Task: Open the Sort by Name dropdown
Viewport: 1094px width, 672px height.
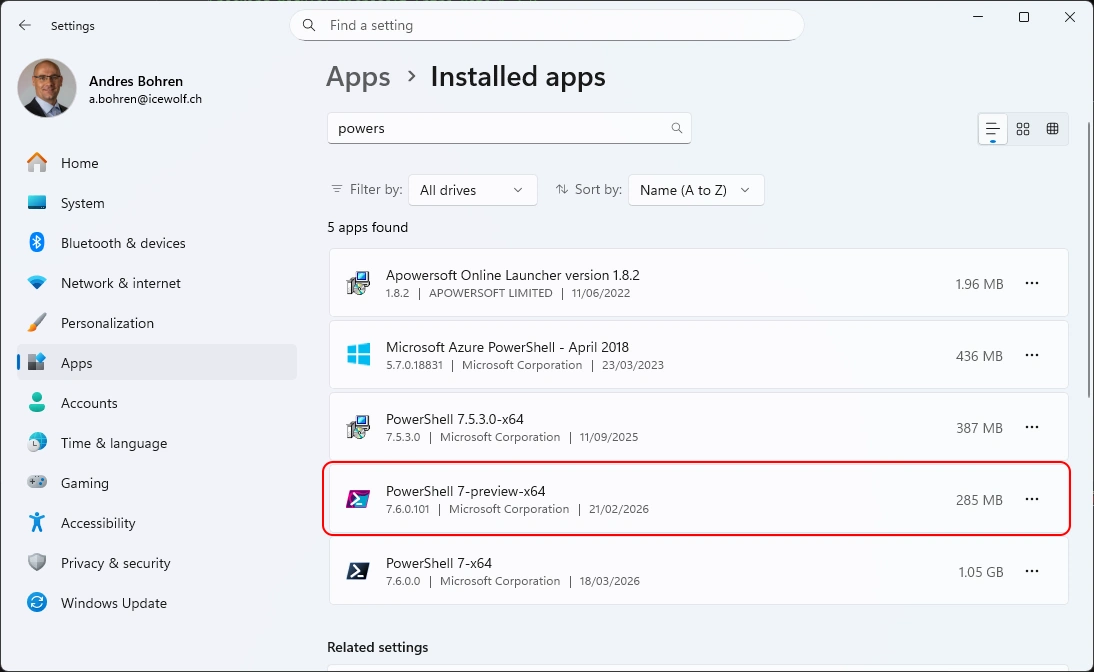Action: pos(696,190)
